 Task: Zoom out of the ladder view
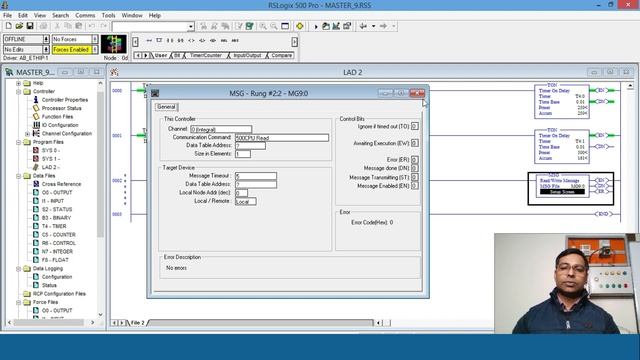tap(274, 26)
